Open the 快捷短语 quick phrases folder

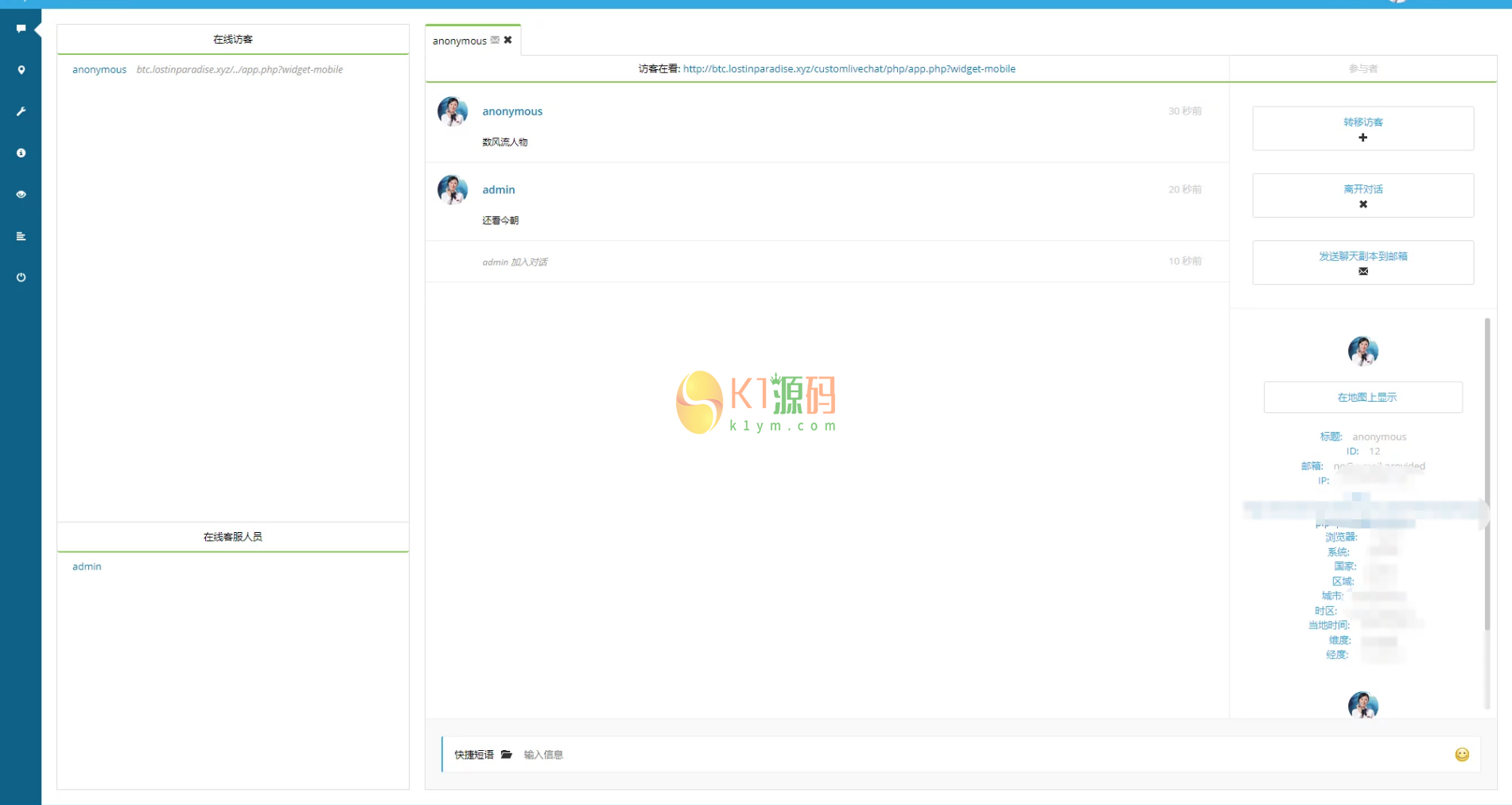click(507, 755)
